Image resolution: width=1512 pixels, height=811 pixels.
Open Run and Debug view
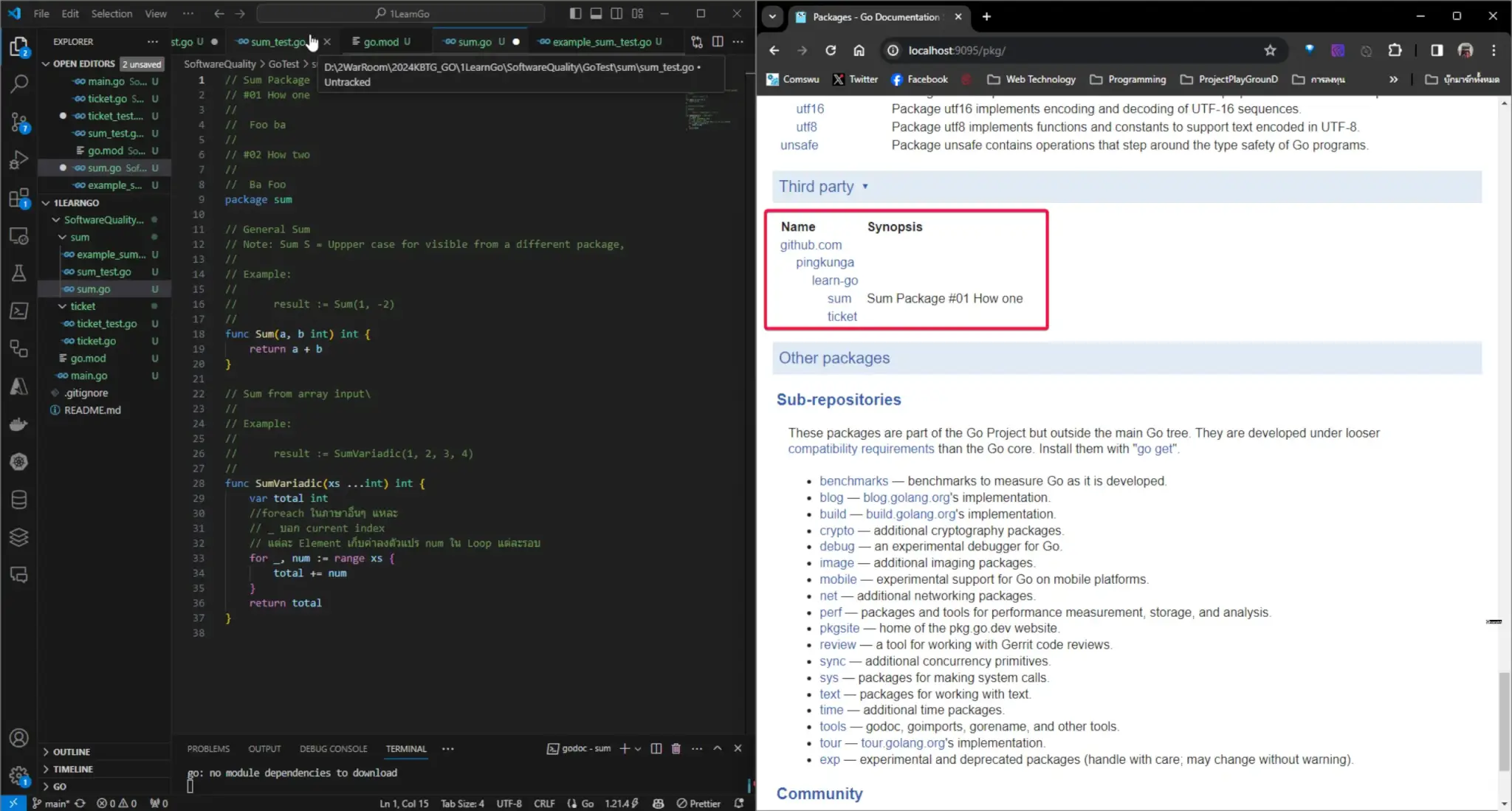tap(19, 160)
